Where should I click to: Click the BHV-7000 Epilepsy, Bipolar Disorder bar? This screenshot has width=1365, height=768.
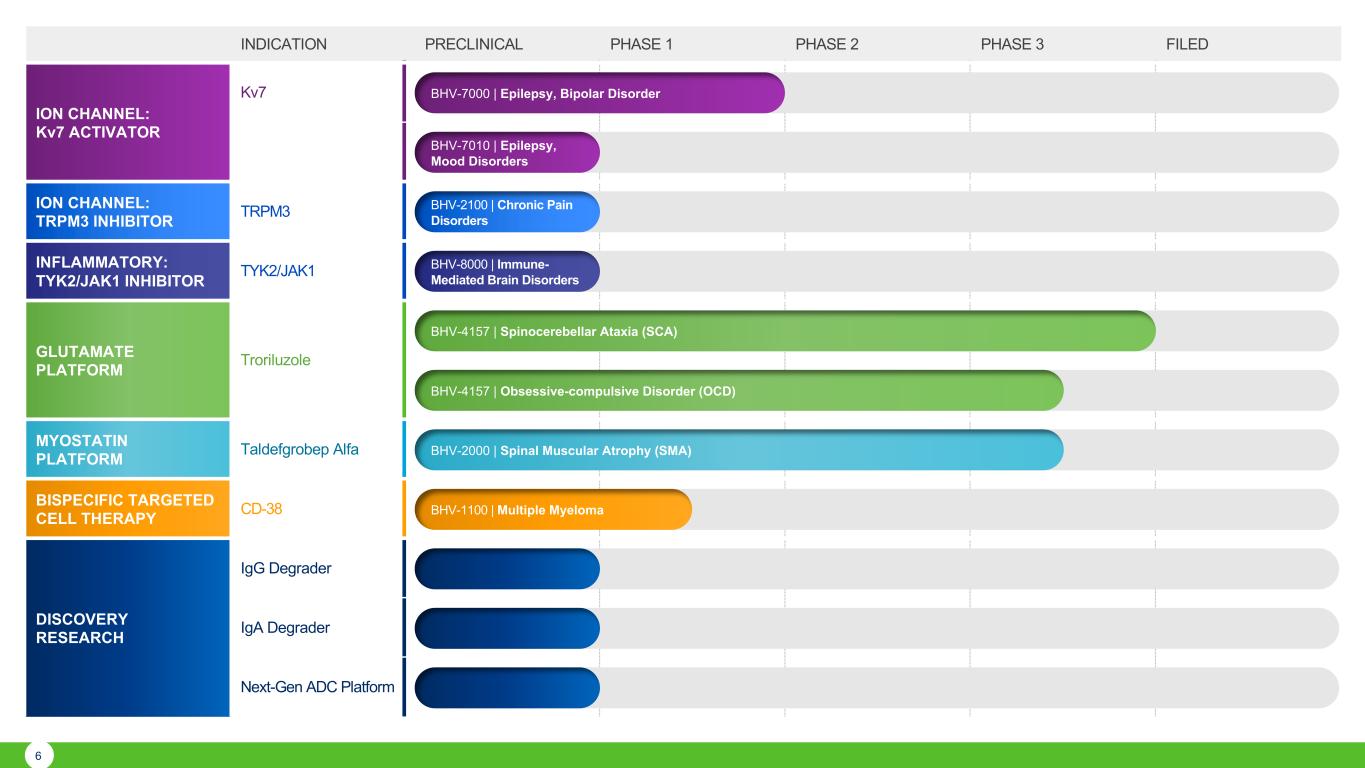(600, 93)
